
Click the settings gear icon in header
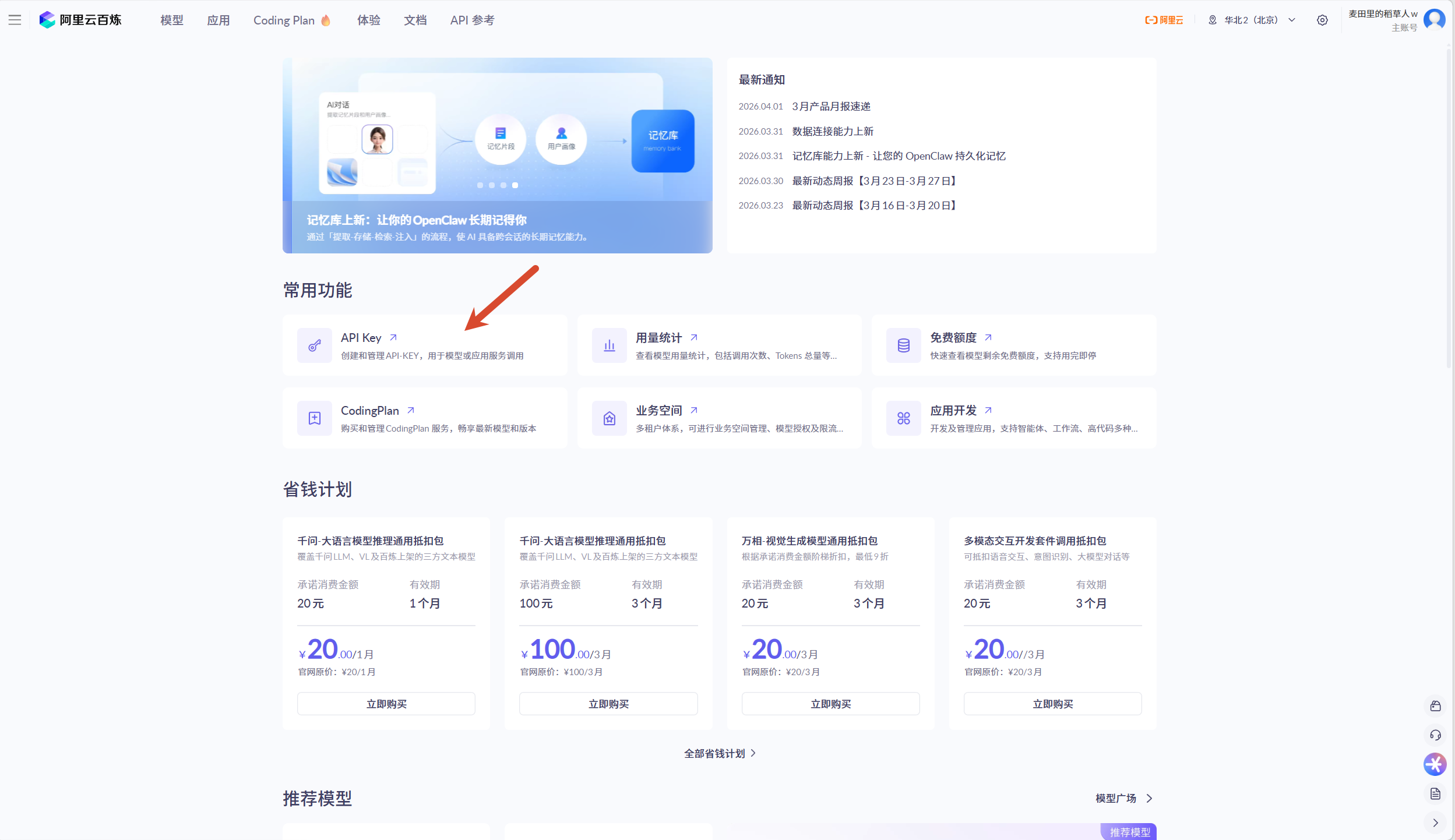[x=1322, y=20]
